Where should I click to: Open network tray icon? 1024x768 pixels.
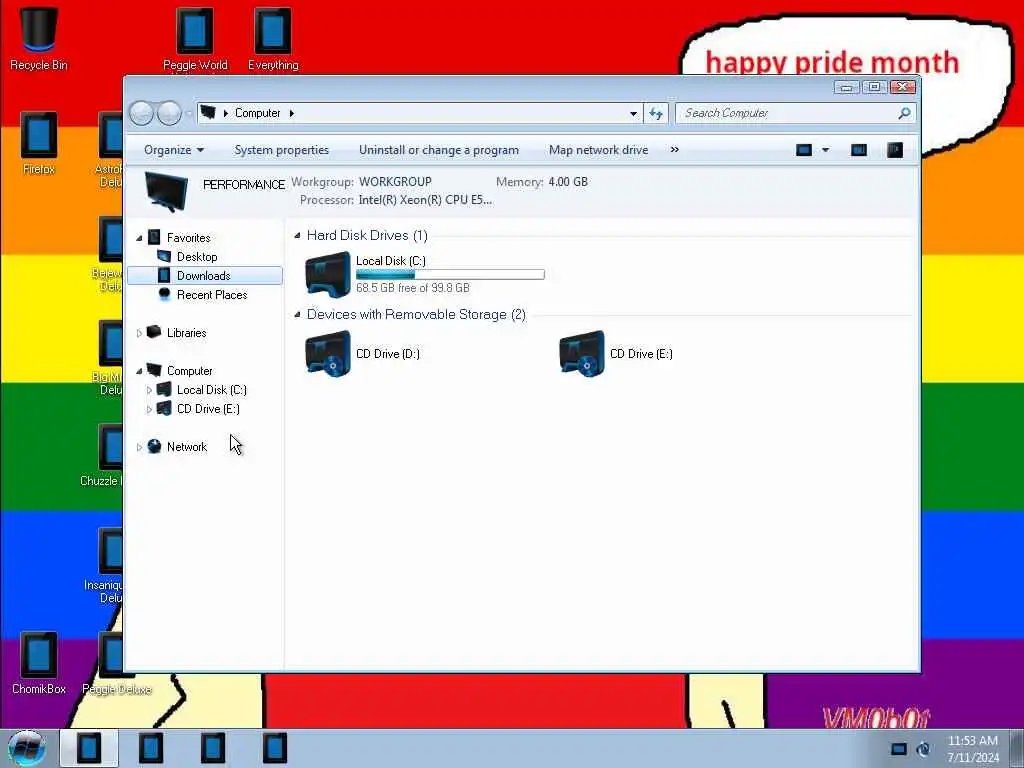899,749
